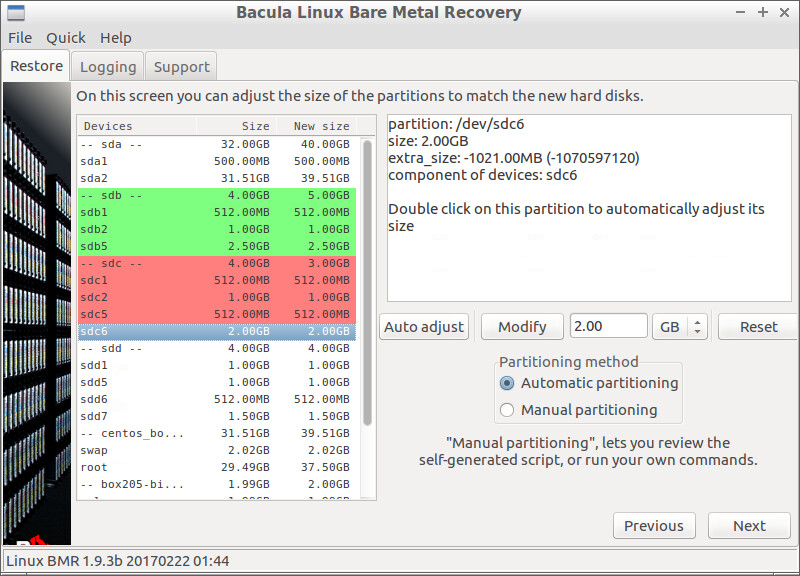The width and height of the screenshot is (800, 576).
Task: Select the sdd5 partition row
Action: click(x=217, y=382)
